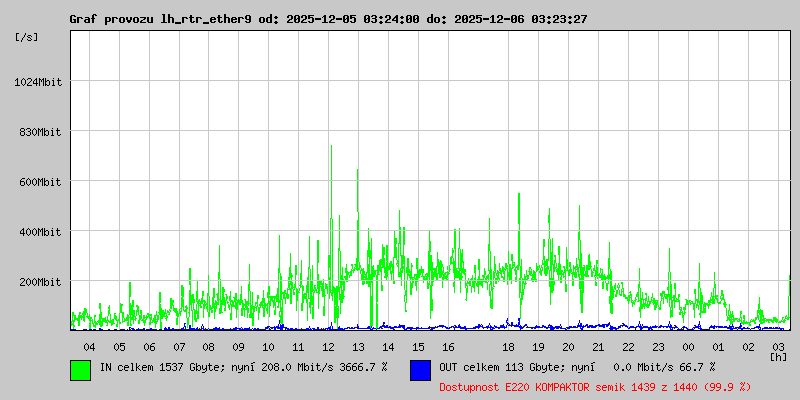The height and width of the screenshot is (400, 800).
Task: Click the [/s] unit label
Action: 27,37
